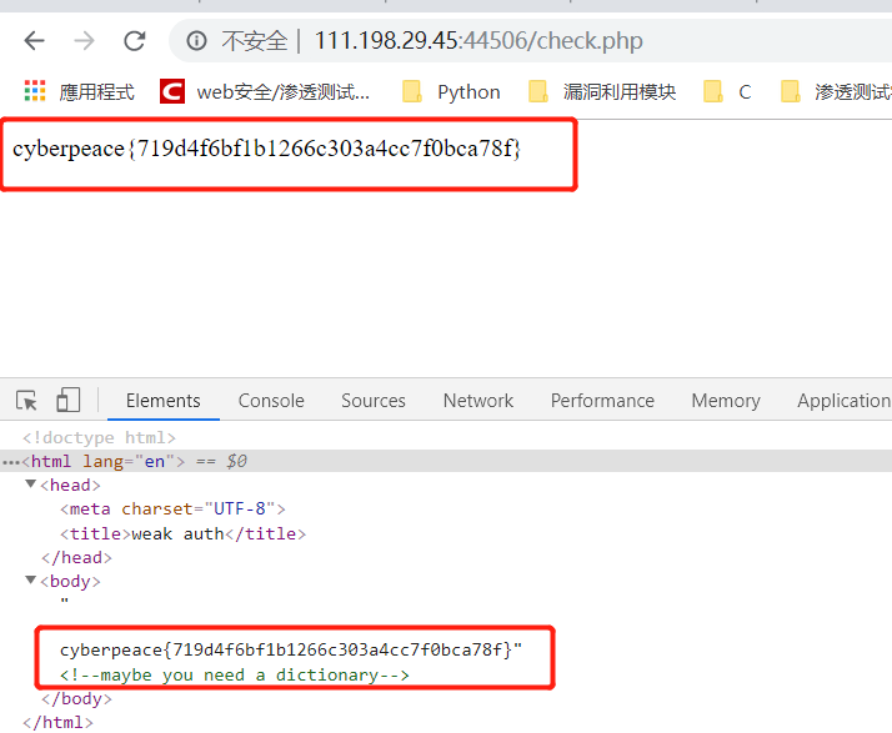Switch to the Console tab
Image resolution: width=892 pixels, height=733 pixels.
(x=271, y=401)
